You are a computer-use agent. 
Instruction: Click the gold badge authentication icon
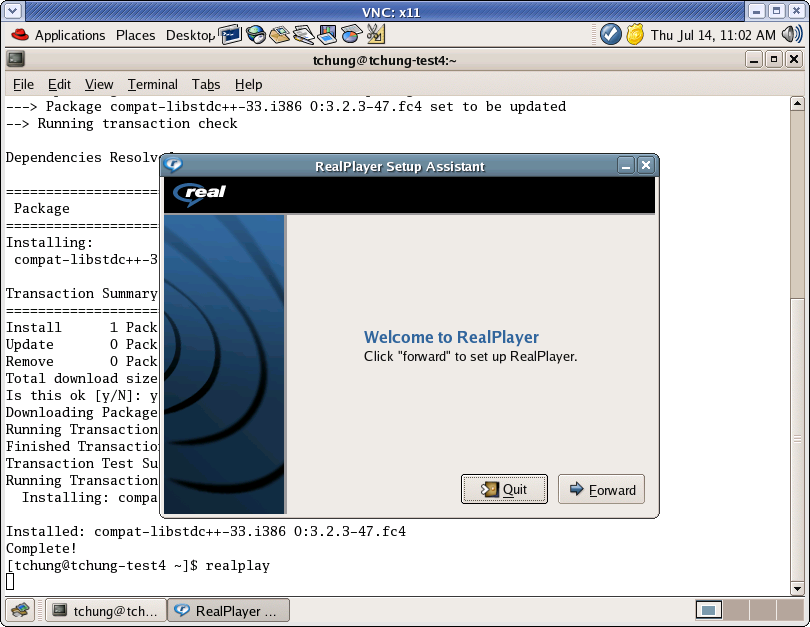click(635, 35)
